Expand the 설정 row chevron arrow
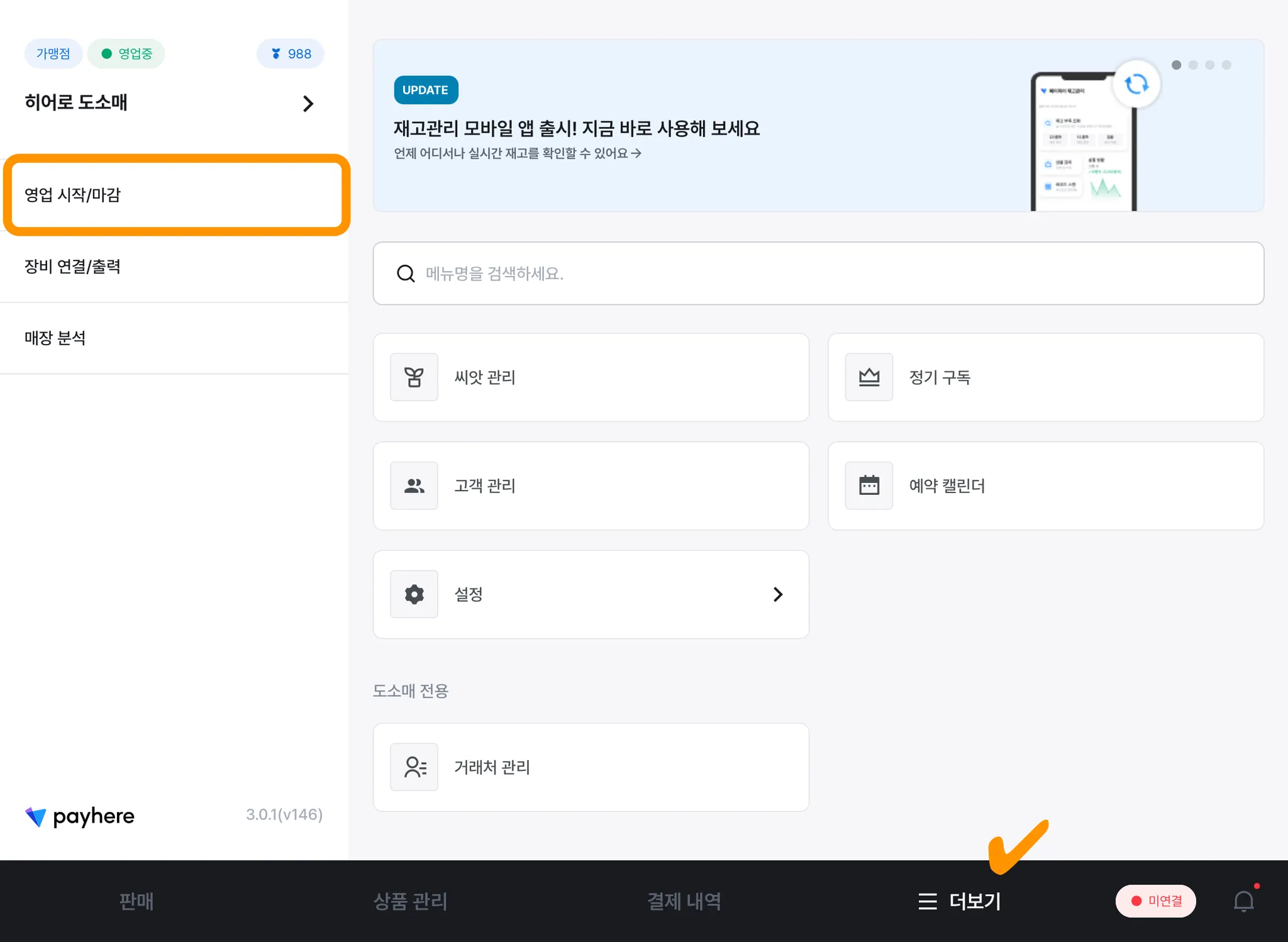This screenshot has height=942, width=1288. click(x=778, y=594)
